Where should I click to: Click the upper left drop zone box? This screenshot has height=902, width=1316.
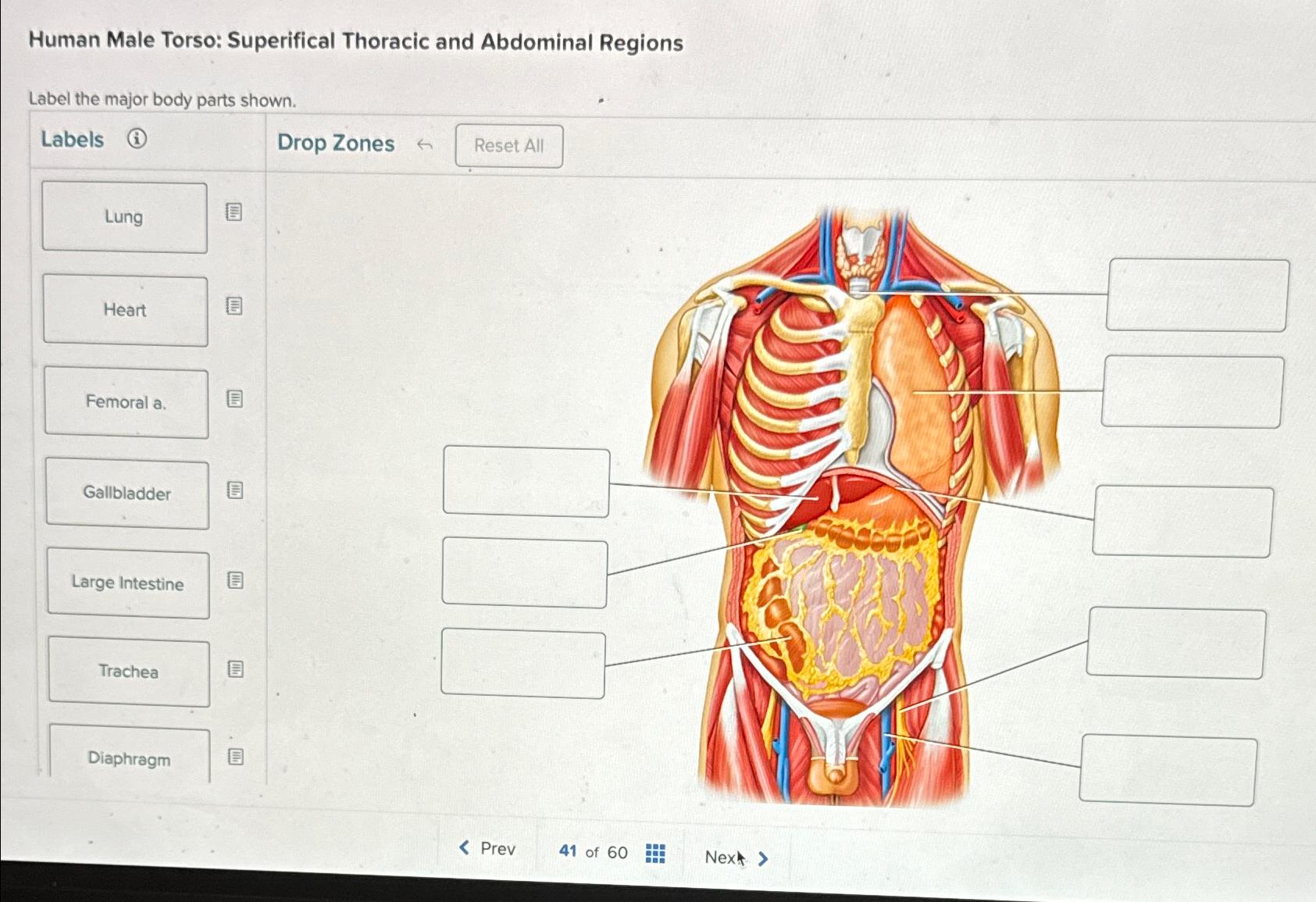[x=526, y=481]
